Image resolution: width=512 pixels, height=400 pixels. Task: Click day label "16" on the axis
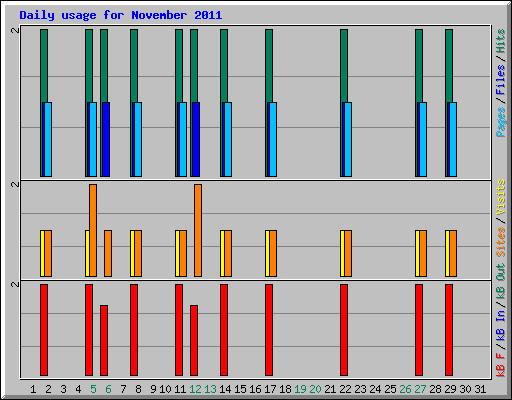pyautogui.click(x=255, y=389)
